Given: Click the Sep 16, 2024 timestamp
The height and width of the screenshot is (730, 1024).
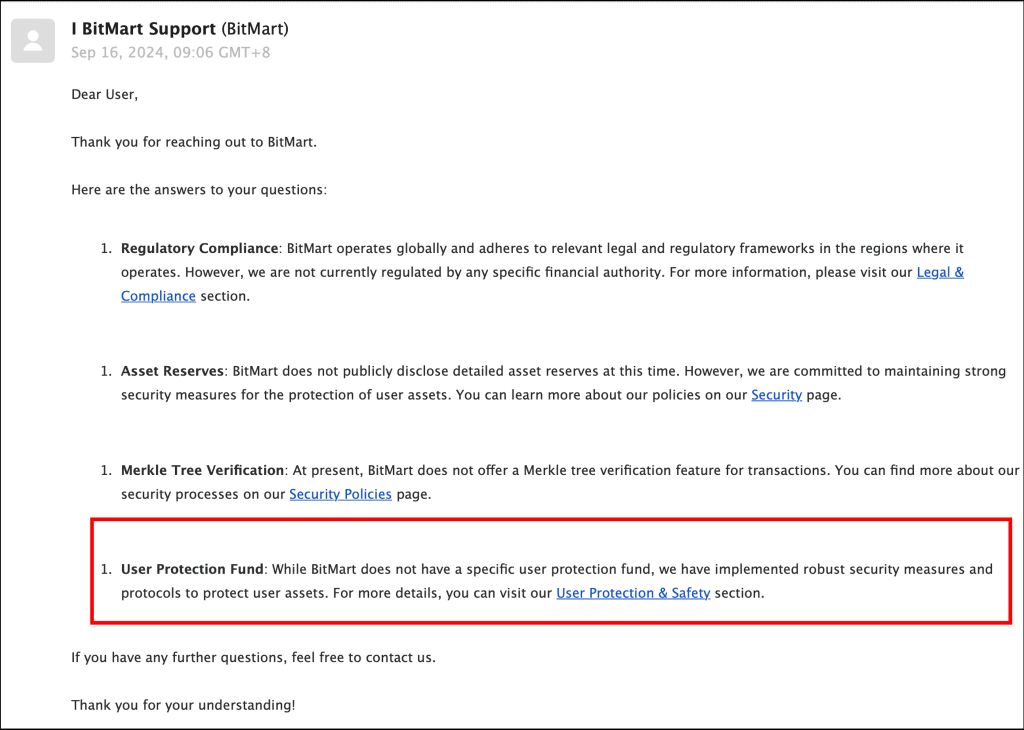Looking at the screenshot, I should 170,52.
